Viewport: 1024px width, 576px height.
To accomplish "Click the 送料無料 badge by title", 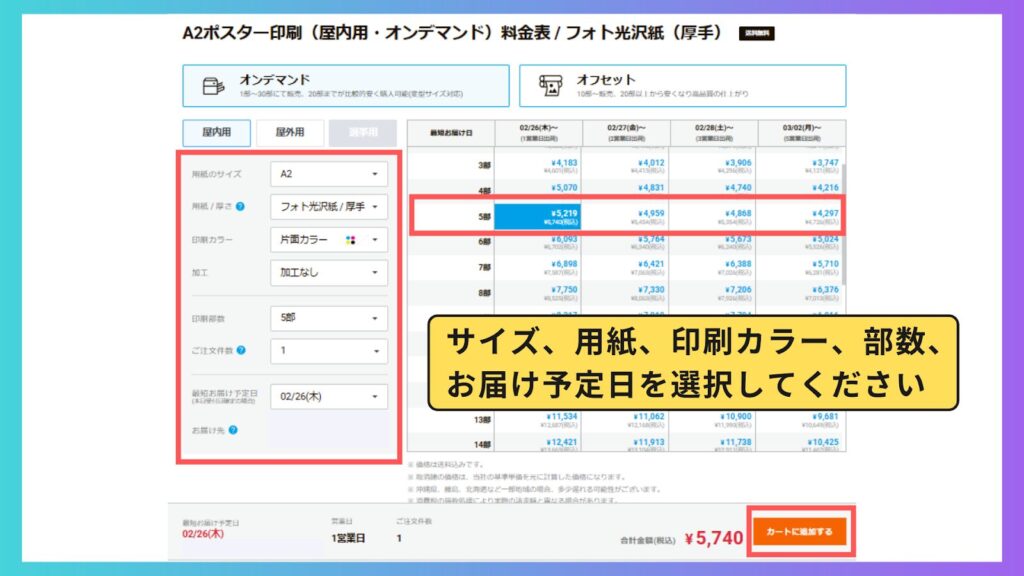I will coord(757,33).
